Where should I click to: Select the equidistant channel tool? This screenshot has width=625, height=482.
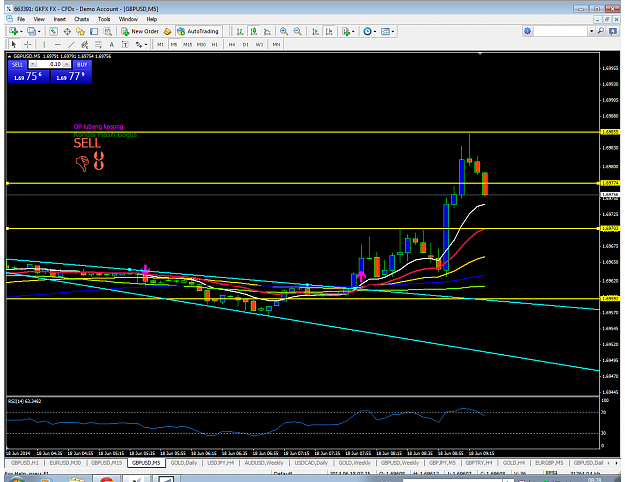85,44
